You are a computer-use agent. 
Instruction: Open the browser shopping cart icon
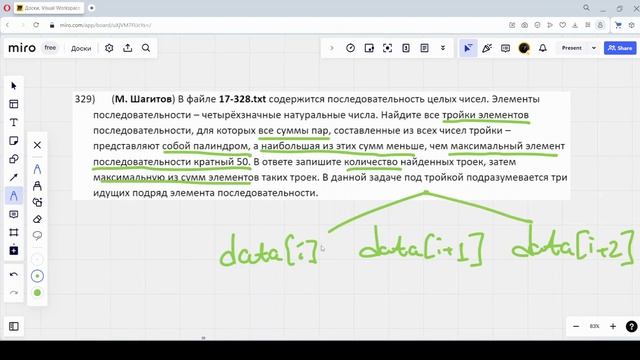[x=618, y=25]
